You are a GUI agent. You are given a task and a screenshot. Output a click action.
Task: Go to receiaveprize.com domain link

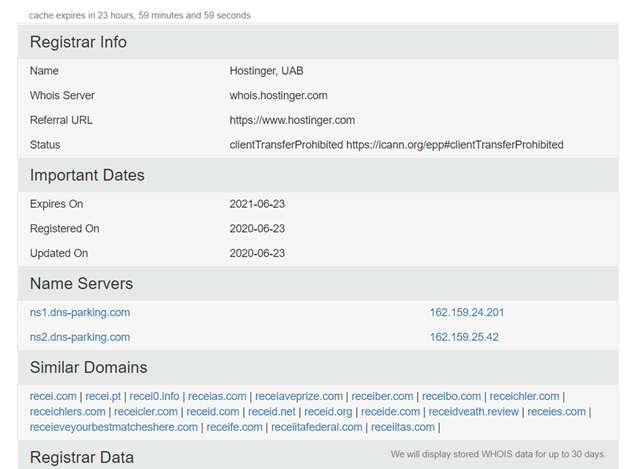298,396
